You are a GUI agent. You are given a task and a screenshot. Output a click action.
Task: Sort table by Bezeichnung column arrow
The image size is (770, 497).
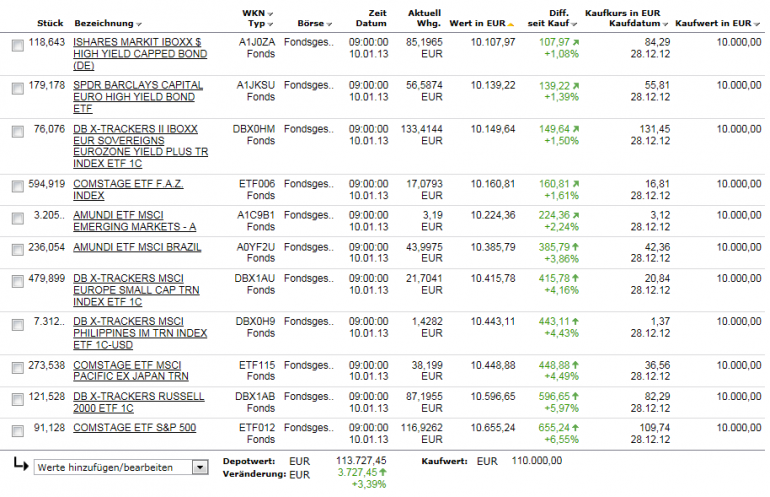[139, 24]
